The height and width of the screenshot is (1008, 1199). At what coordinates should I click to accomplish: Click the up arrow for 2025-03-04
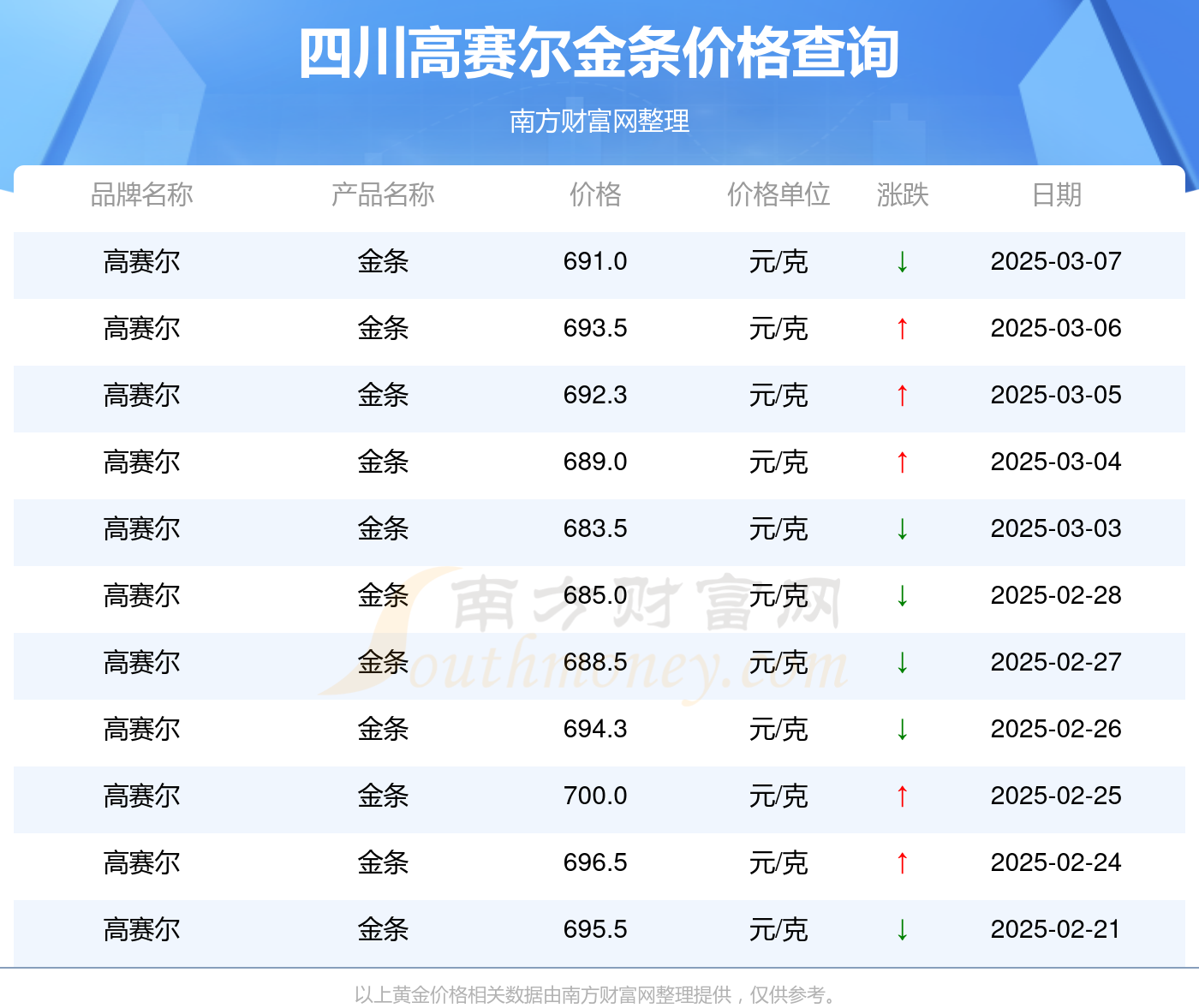point(902,462)
